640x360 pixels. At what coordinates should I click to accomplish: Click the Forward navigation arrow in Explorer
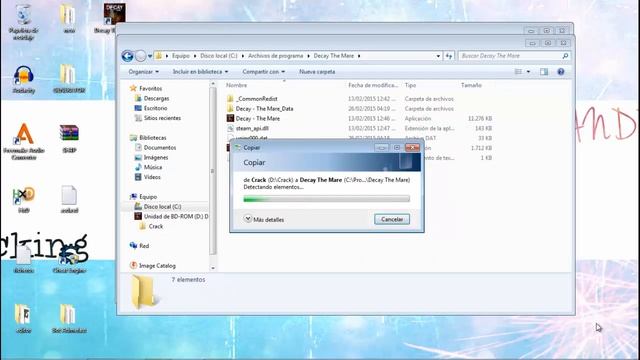(140, 56)
